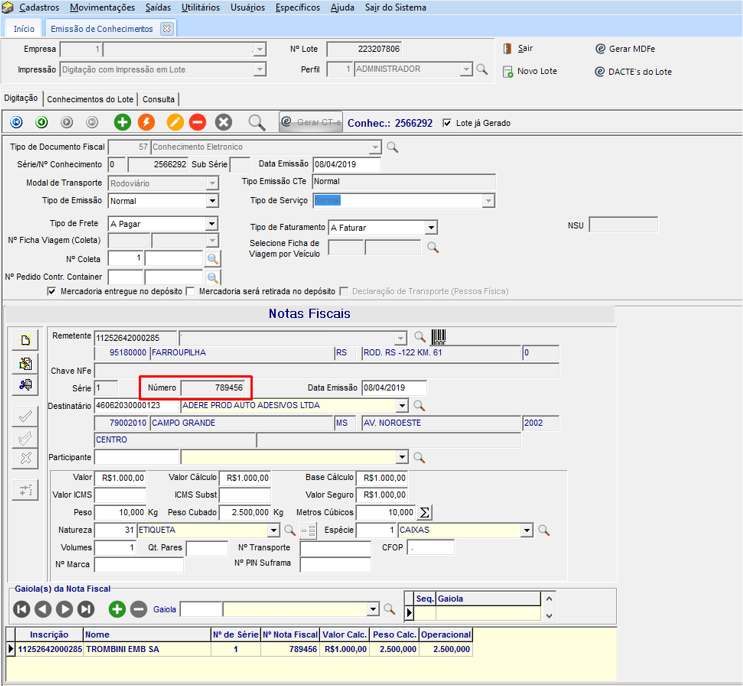Open the Movimentações menu
The height and width of the screenshot is (686, 743).
[103, 7]
